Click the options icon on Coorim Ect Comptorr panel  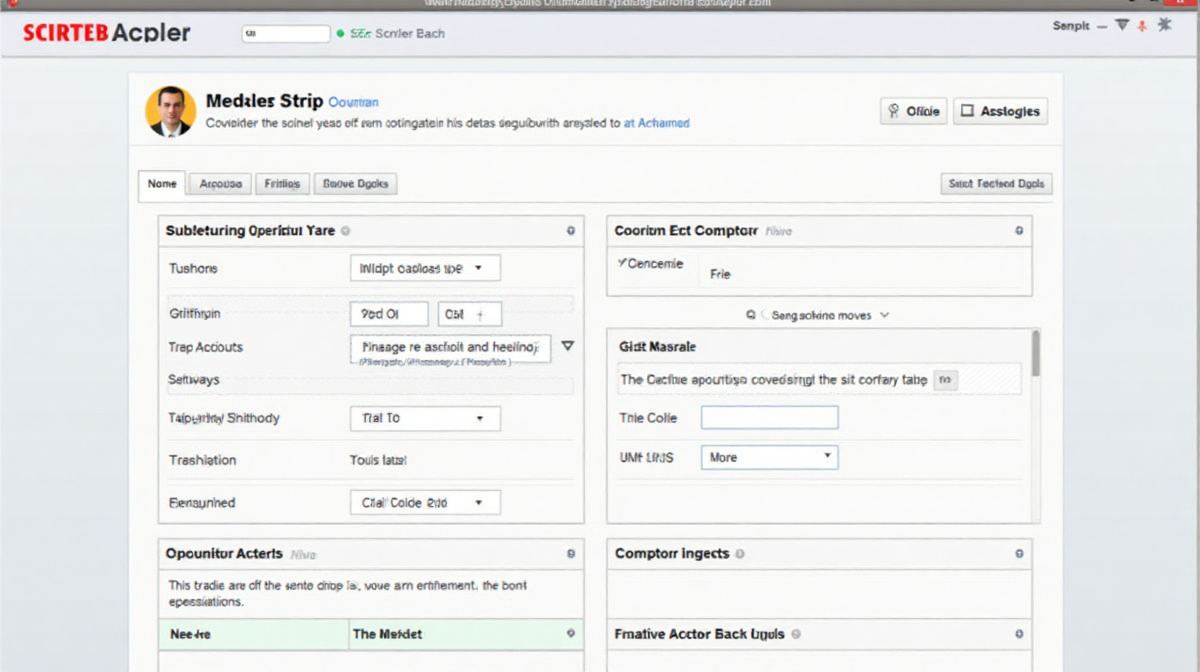(1019, 231)
